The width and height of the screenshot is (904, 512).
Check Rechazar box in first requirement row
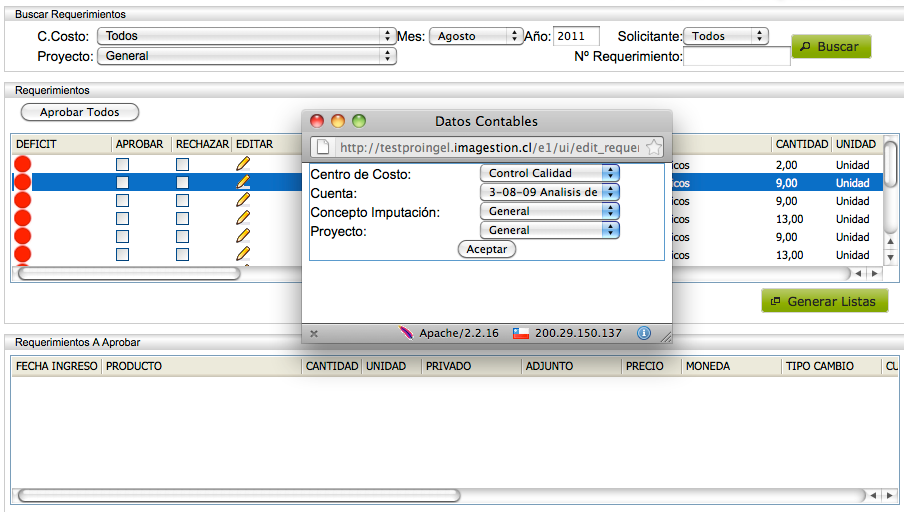coord(182,164)
